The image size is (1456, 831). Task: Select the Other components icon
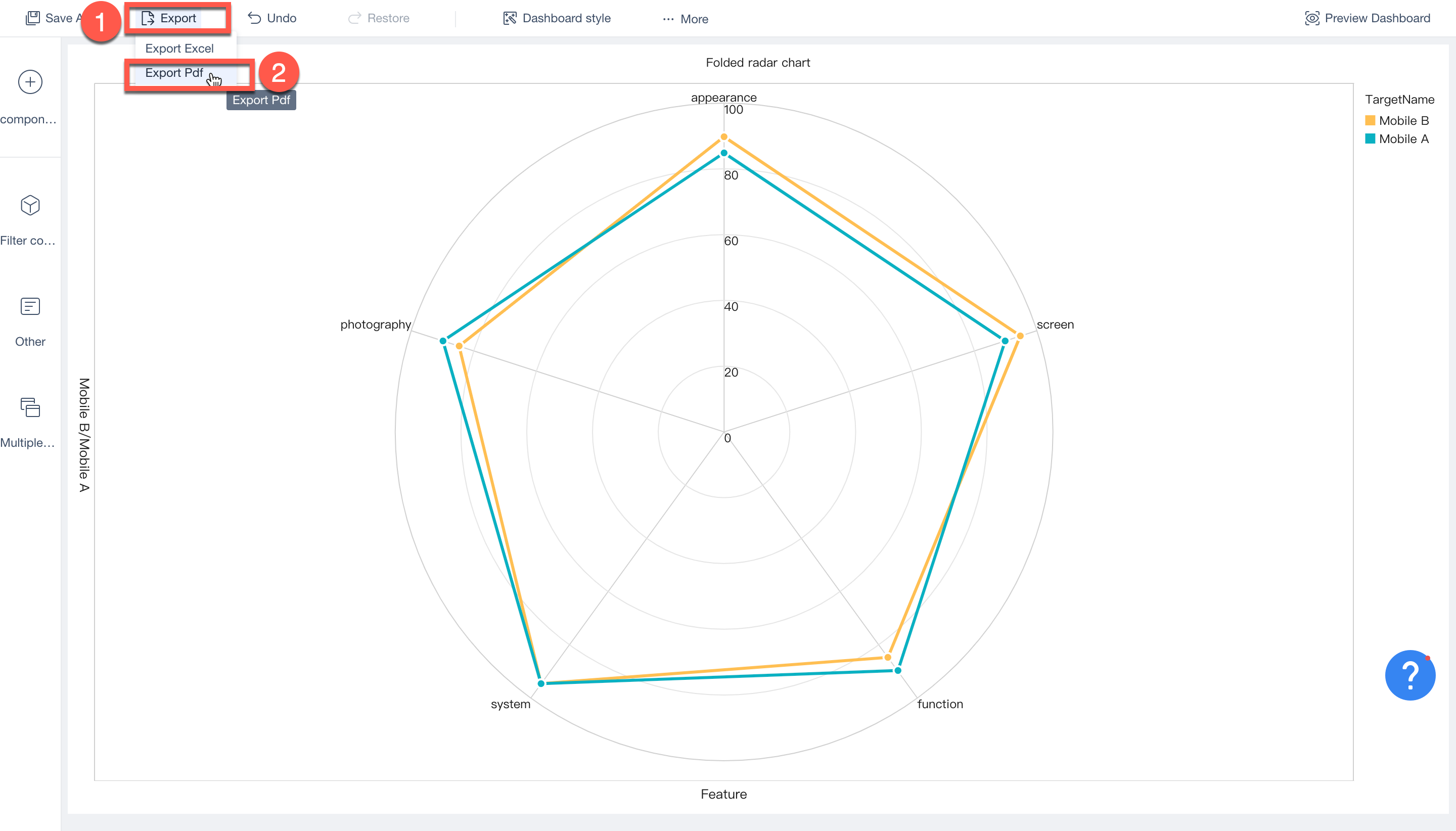pos(29,306)
